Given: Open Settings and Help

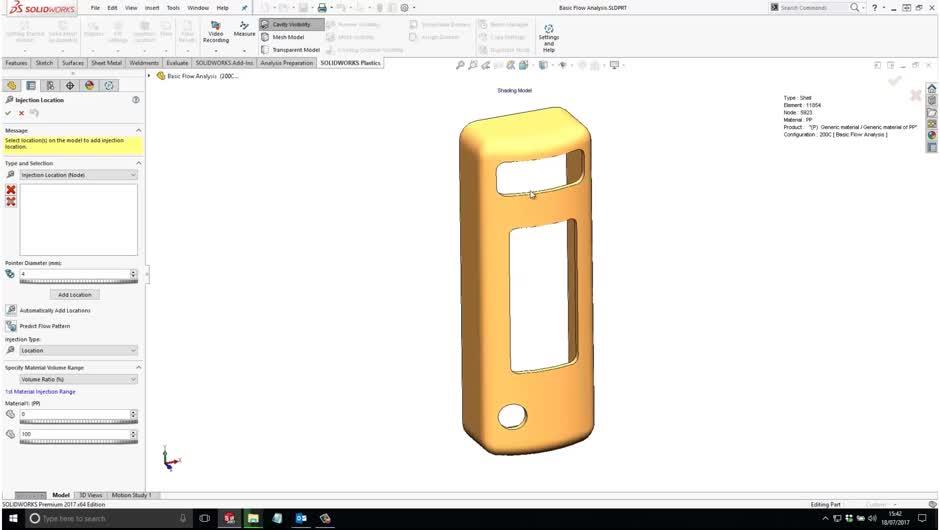Looking at the screenshot, I should point(548,37).
